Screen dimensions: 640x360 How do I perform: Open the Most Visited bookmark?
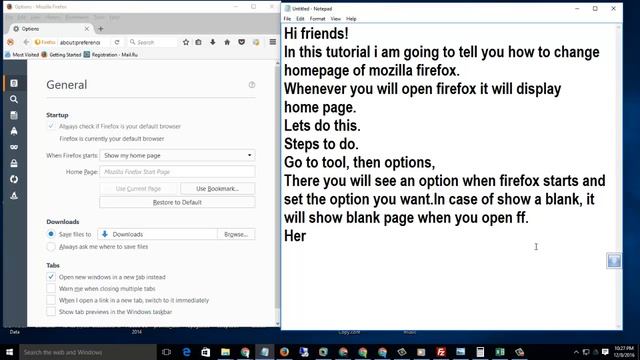[22, 55]
